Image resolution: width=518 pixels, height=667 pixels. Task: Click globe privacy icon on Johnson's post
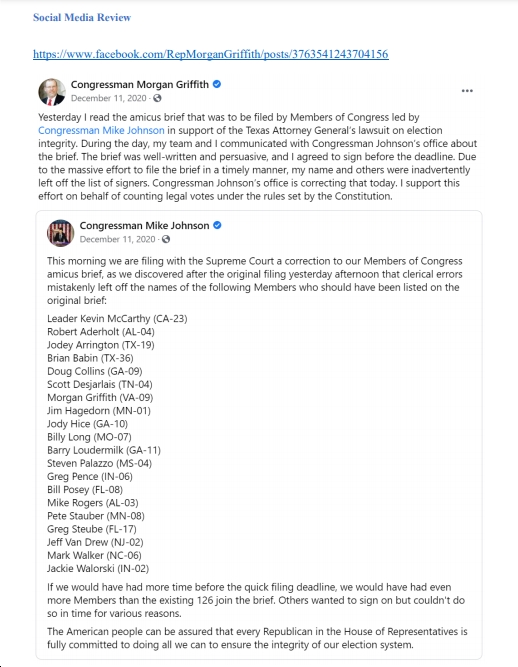166,239
